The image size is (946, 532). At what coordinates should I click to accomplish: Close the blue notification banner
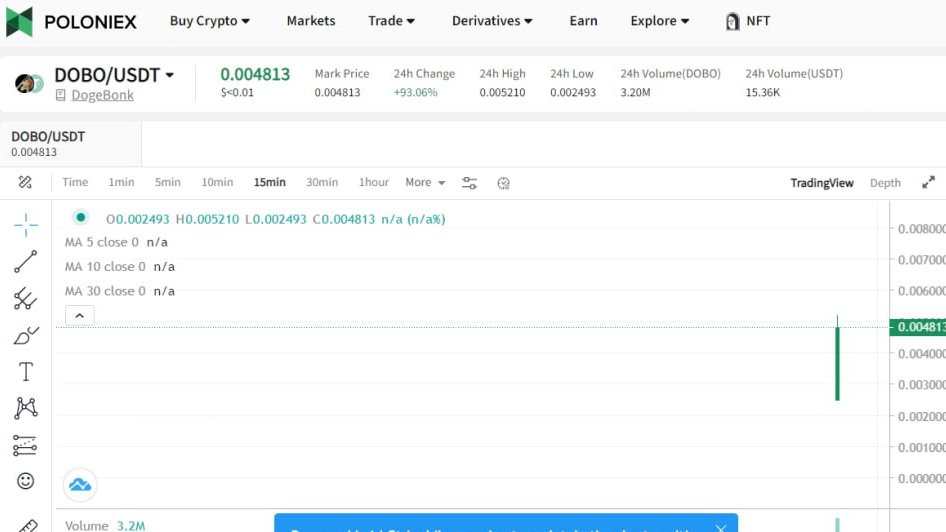click(x=720, y=528)
